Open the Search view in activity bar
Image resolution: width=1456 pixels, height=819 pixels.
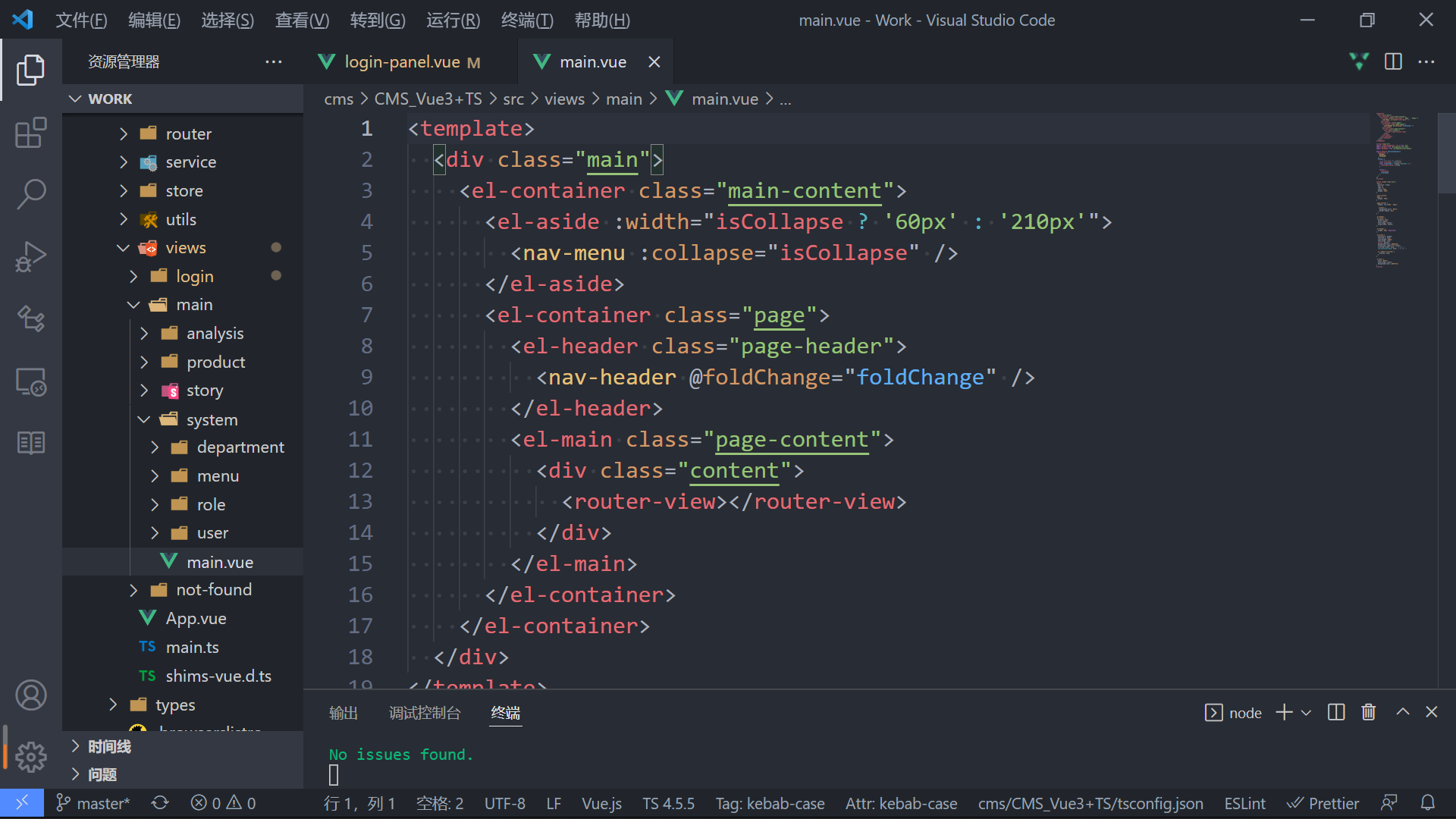tap(30, 194)
